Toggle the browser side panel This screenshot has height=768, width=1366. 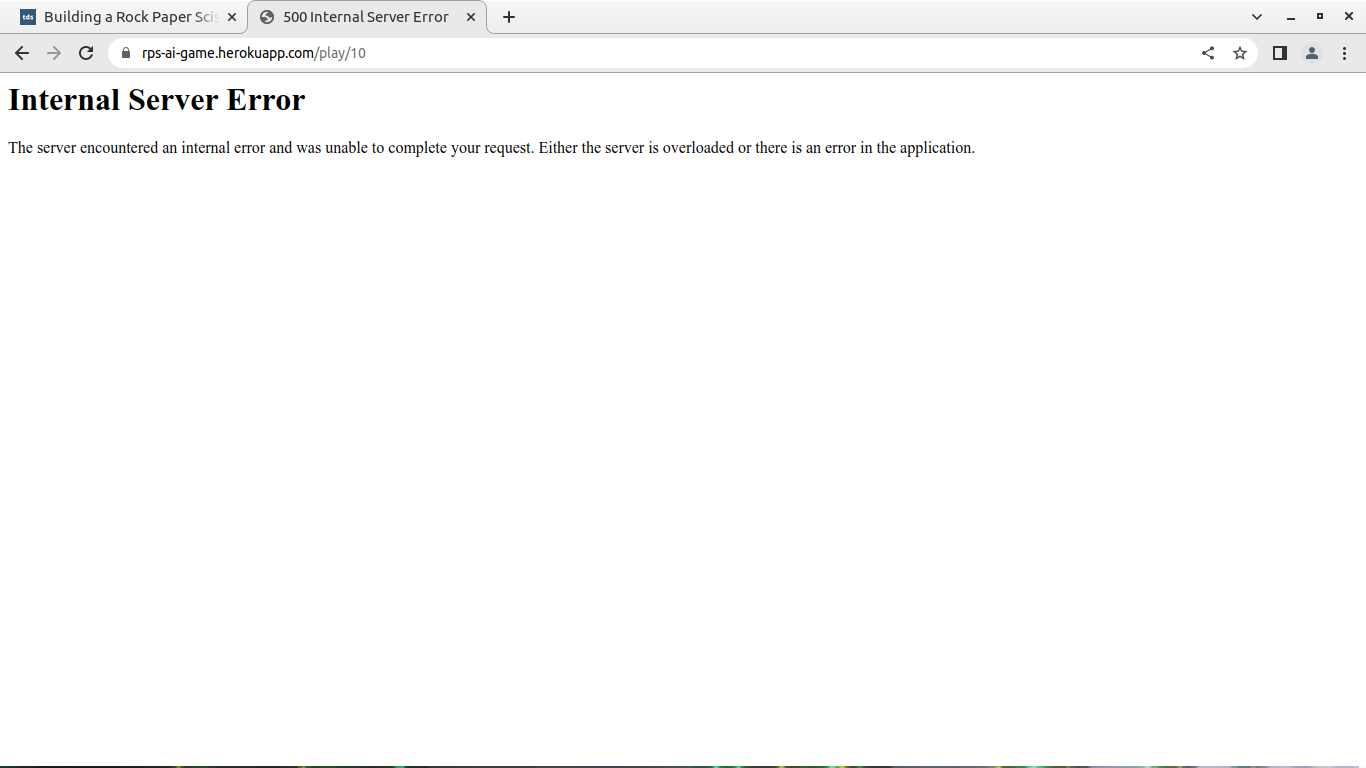(x=1279, y=53)
